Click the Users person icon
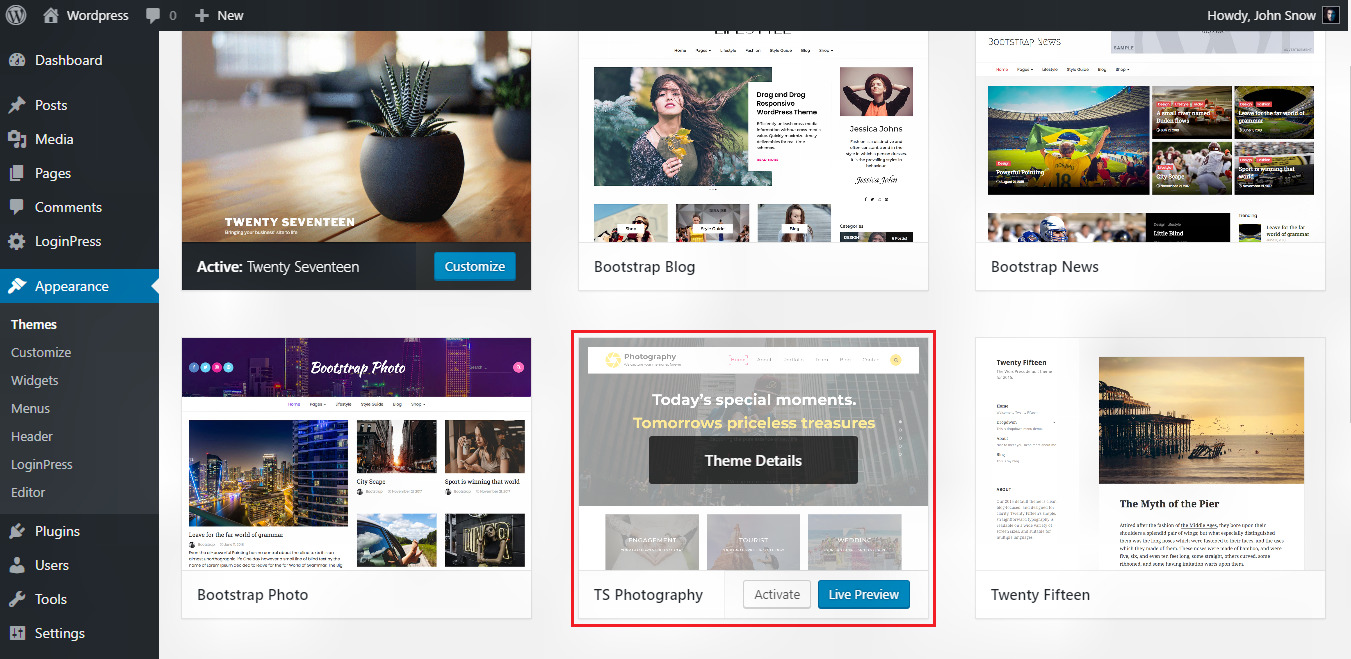 tap(17, 565)
